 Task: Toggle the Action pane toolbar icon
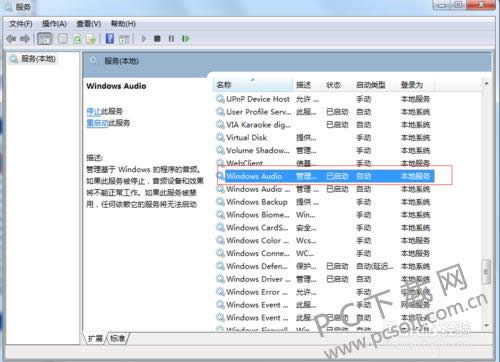tap(124, 39)
